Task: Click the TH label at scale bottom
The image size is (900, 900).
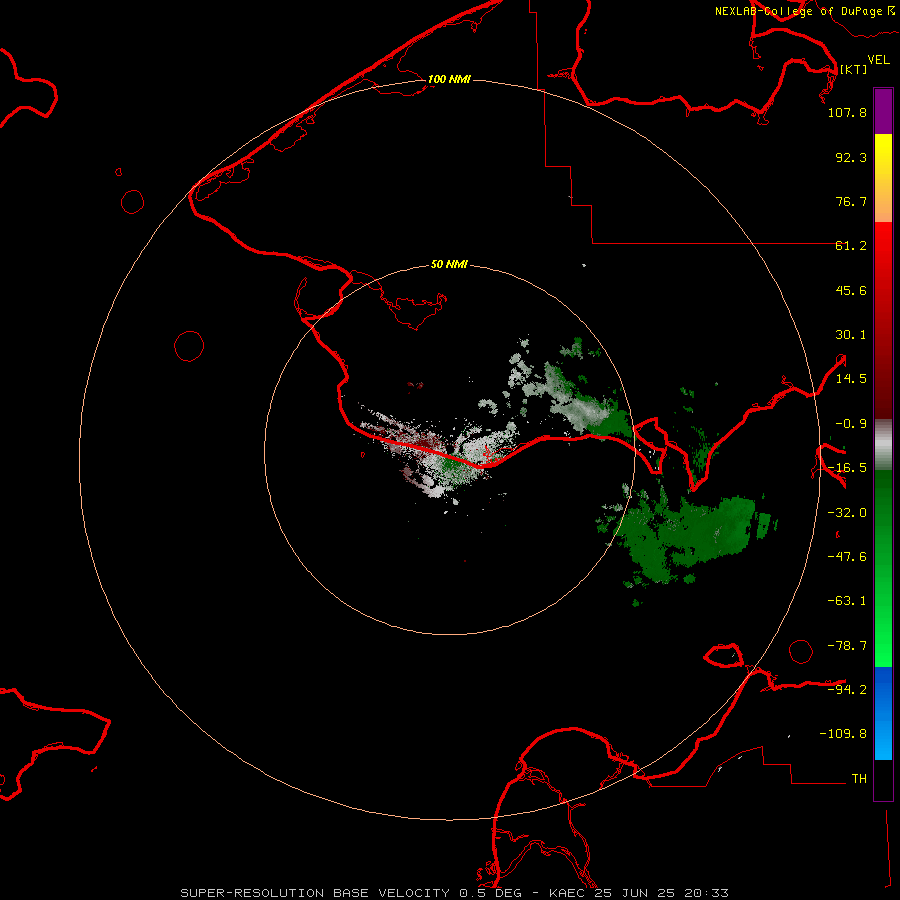Action: [x=859, y=779]
